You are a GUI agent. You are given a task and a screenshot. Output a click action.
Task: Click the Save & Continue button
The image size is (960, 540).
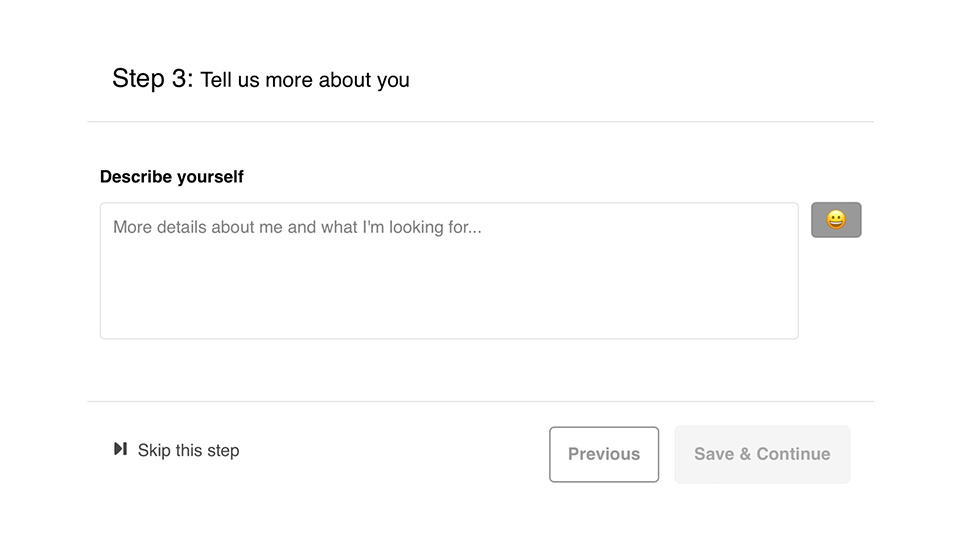click(x=762, y=454)
